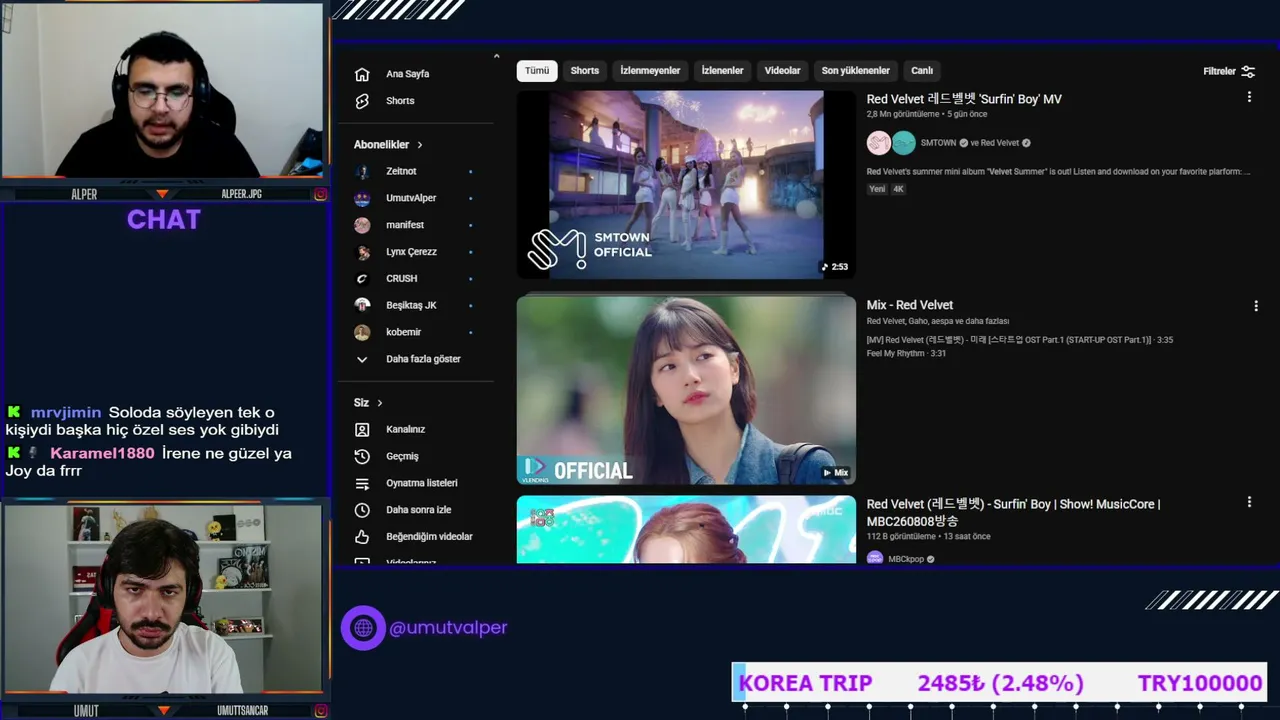The image size is (1280, 720).
Task: Open the MBCkpop channel name link
Action: coord(906,559)
